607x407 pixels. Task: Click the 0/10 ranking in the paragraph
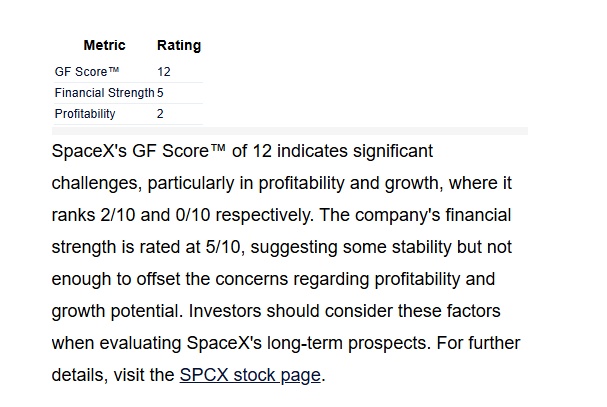pos(193,215)
